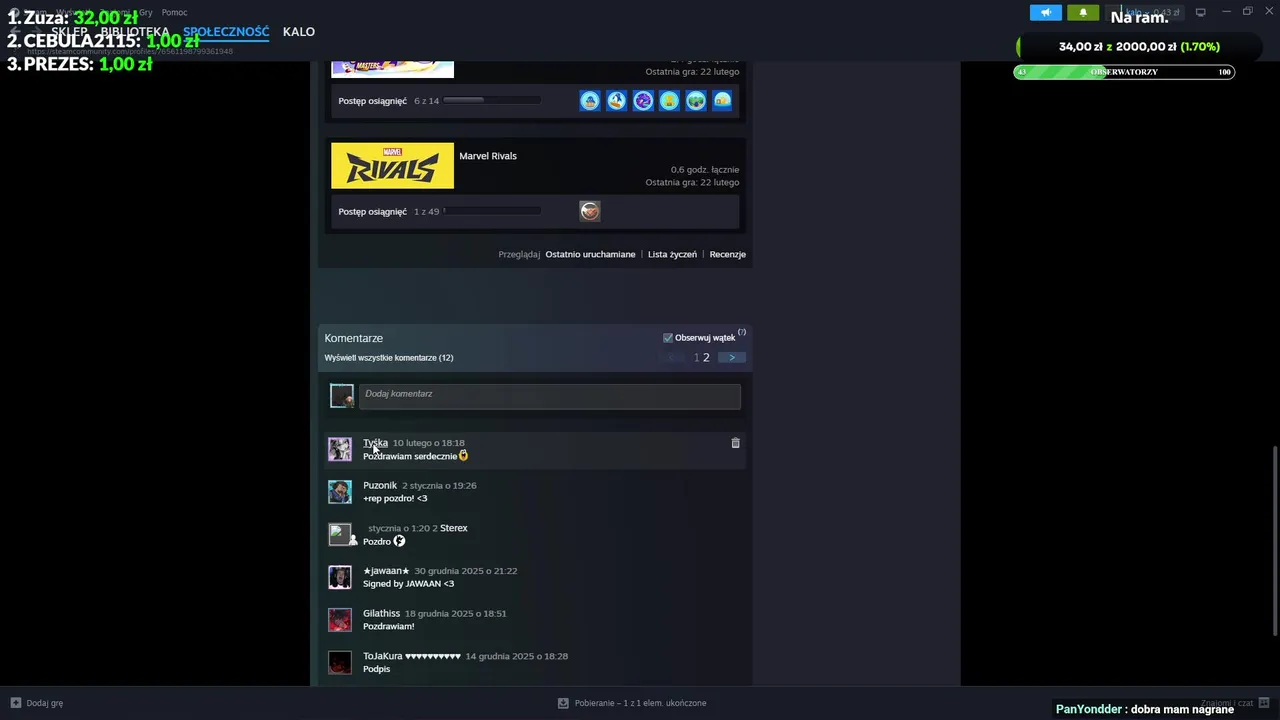The image size is (1280, 720).
Task: Click the fourth achievement icon in the 6 z 14 row
Action: point(669,100)
